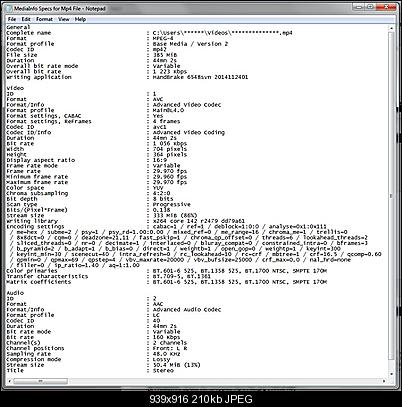Click the 'Color primaries' label
This screenshot has height=407, width=402.
click(32, 271)
